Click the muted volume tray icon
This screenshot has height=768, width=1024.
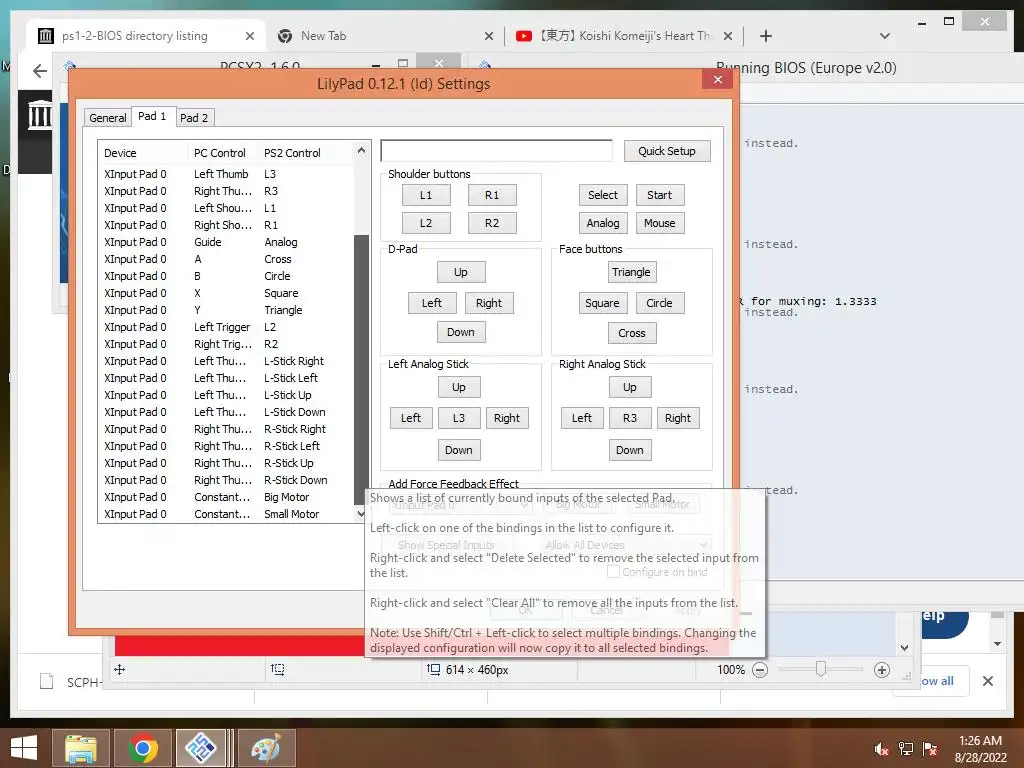[881, 749]
